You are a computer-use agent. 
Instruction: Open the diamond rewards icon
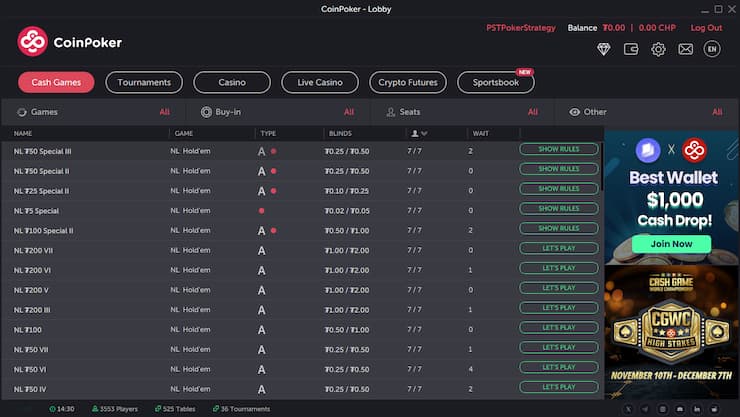604,49
